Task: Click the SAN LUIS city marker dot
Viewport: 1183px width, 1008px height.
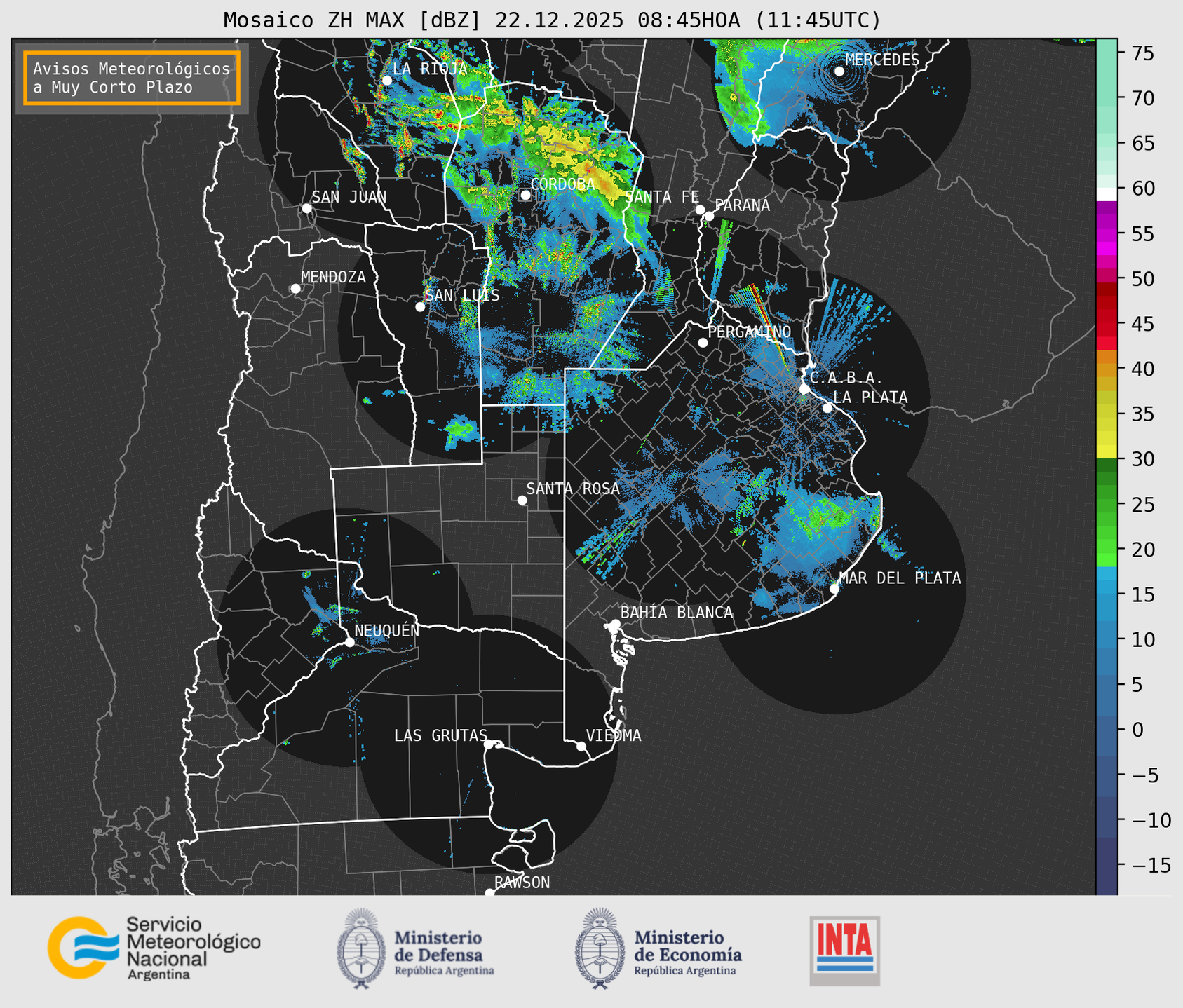Action: (x=420, y=307)
